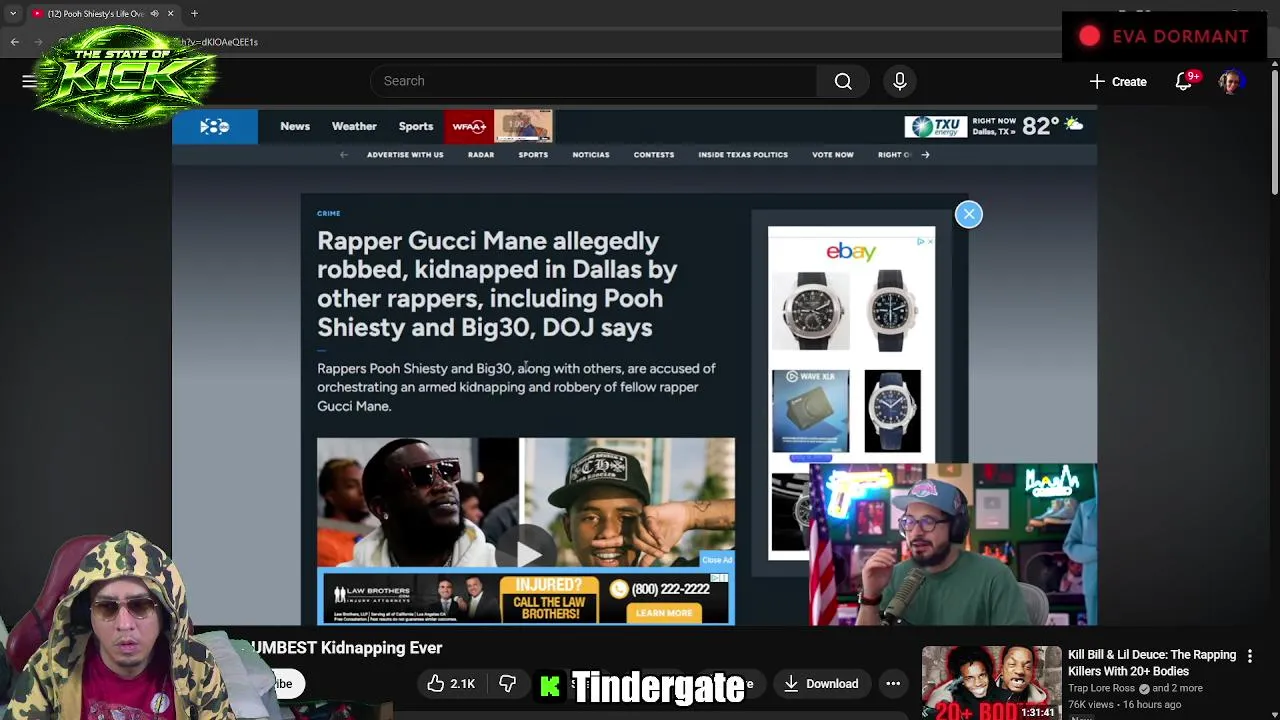Open options for Kill Bill recommended video
The width and height of the screenshot is (1280, 720).
1249,656
